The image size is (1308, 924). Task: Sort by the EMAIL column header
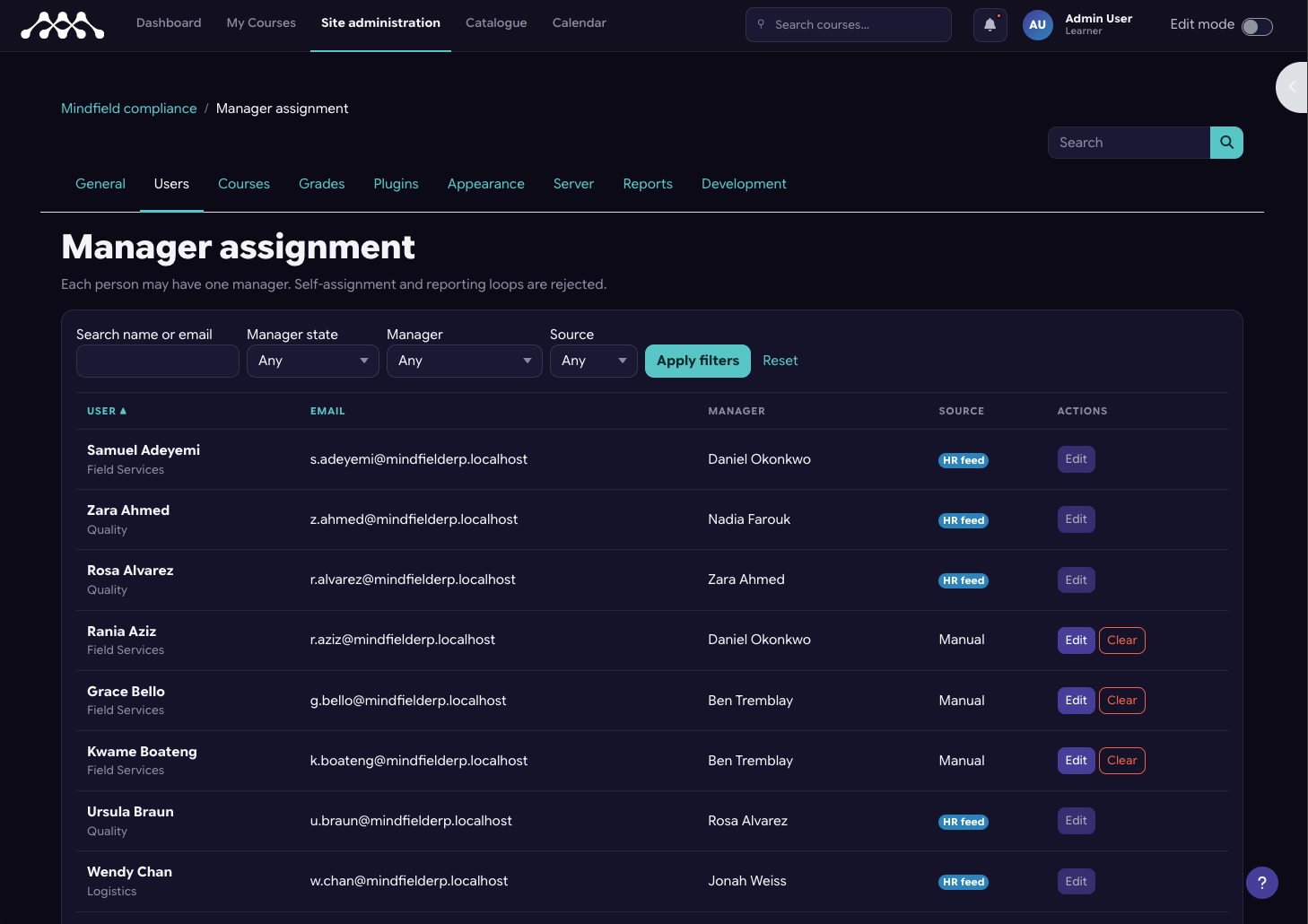click(327, 411)
